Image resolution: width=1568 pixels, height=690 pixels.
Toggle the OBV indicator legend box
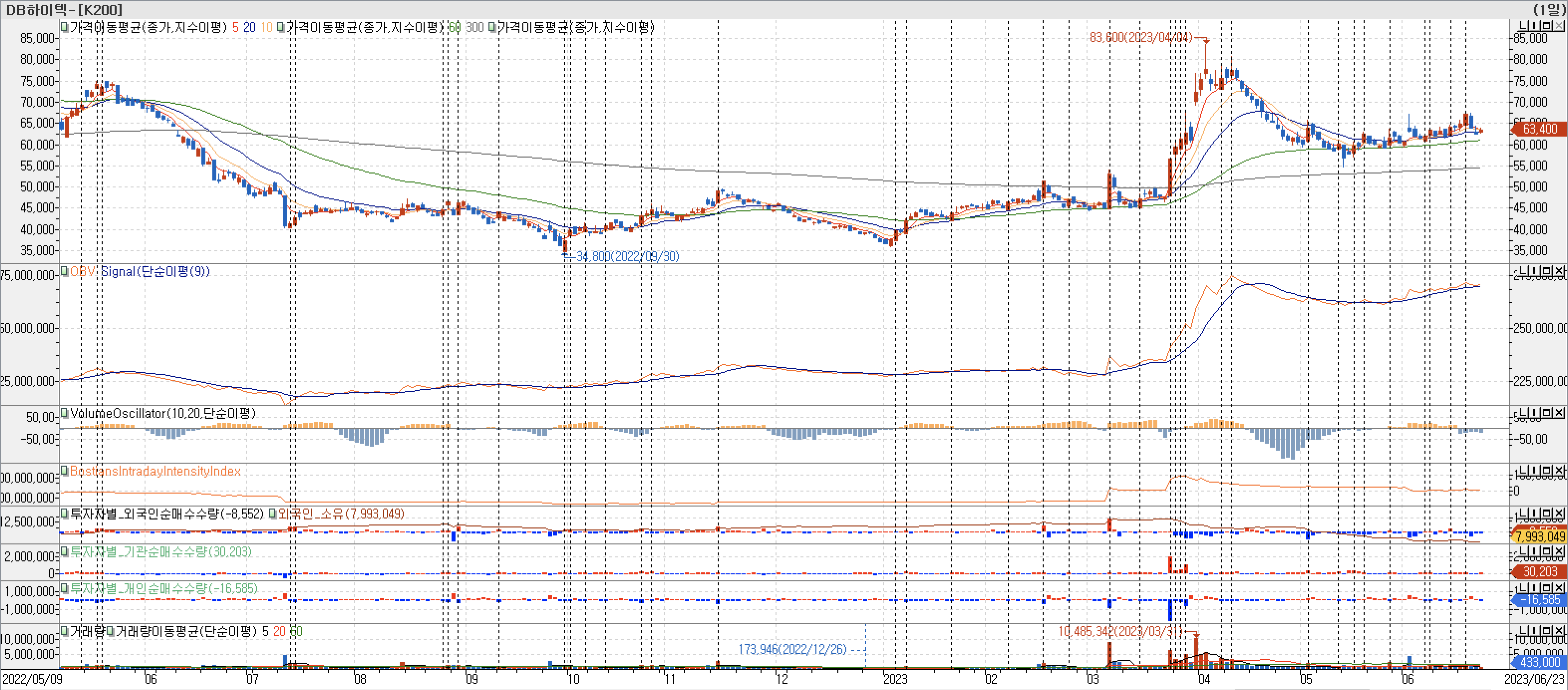click(x=64, y=272)
